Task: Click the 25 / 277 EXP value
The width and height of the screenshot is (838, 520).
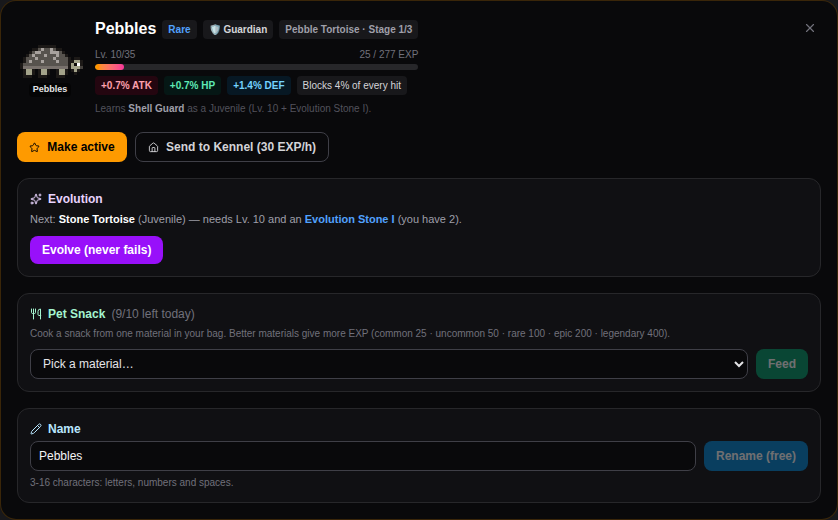Action: [389, 55]
